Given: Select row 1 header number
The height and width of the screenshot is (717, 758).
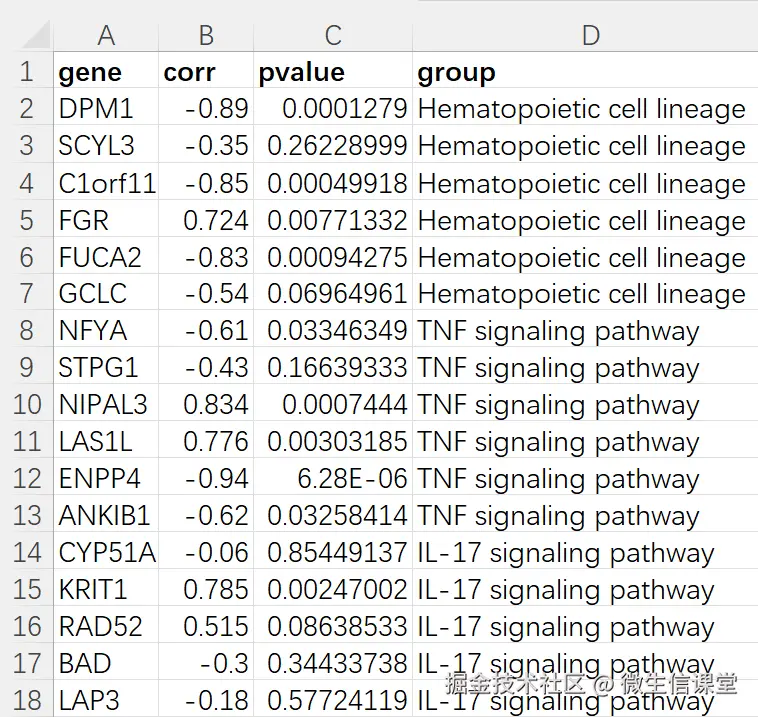Looking at the screenshot, I should click(27, 72).
